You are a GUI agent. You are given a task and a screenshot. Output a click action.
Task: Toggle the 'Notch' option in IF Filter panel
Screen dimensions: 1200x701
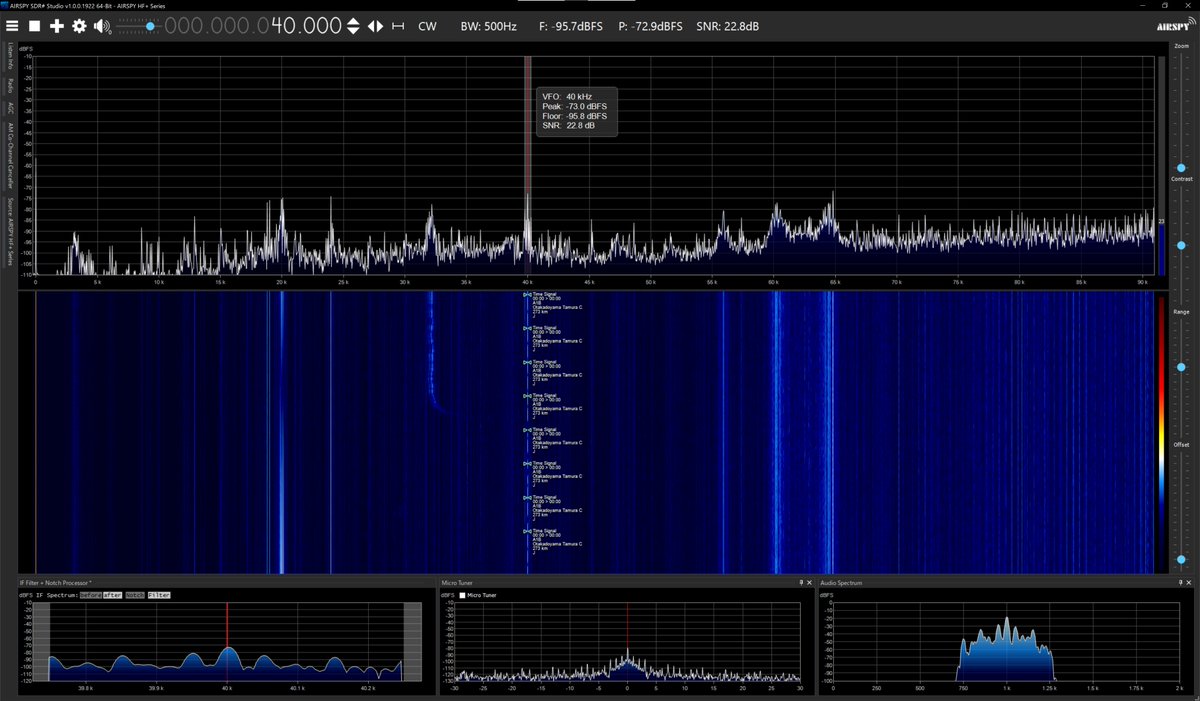(135, 595)
